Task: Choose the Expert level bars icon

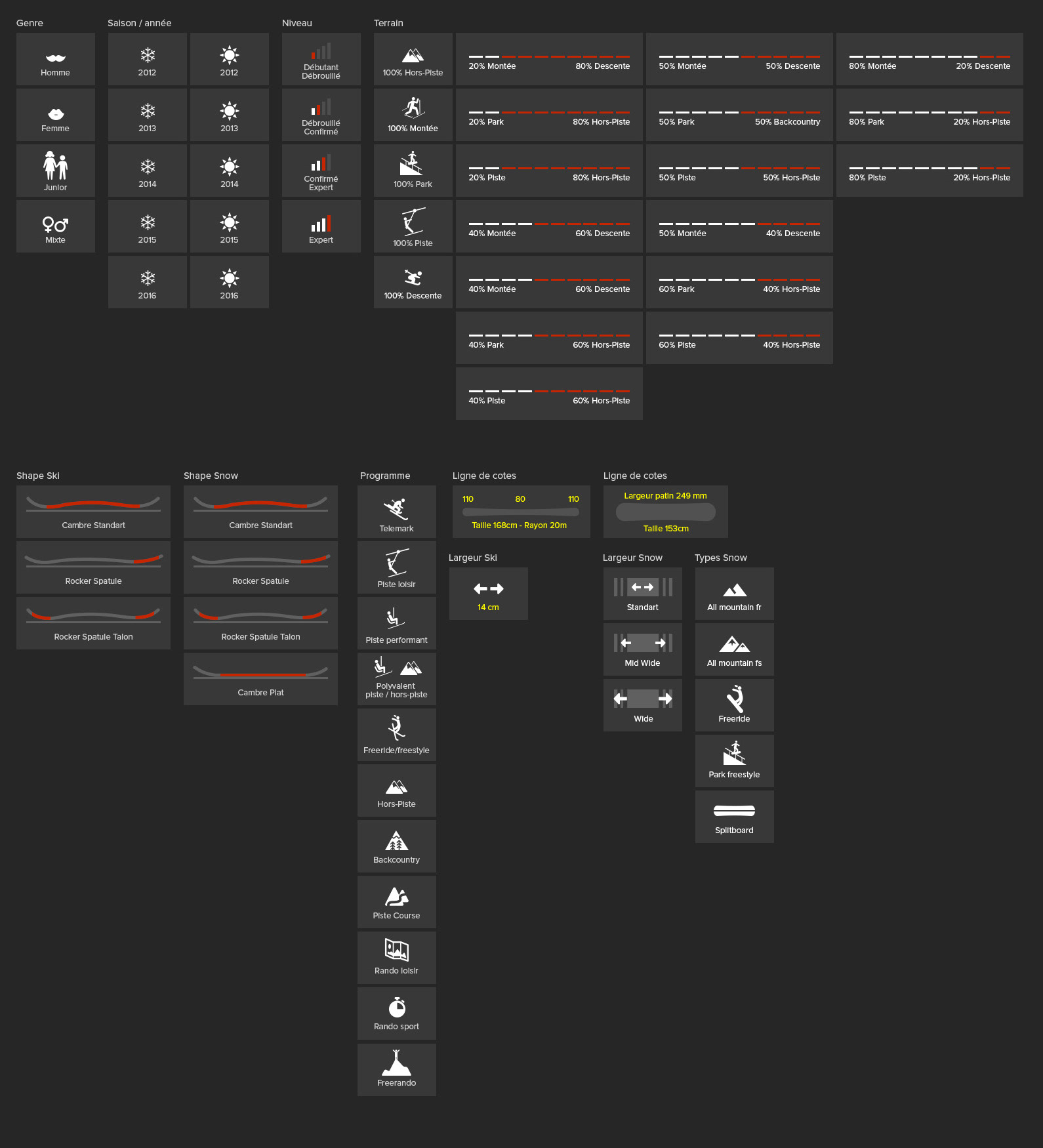Action: (321, 226)
